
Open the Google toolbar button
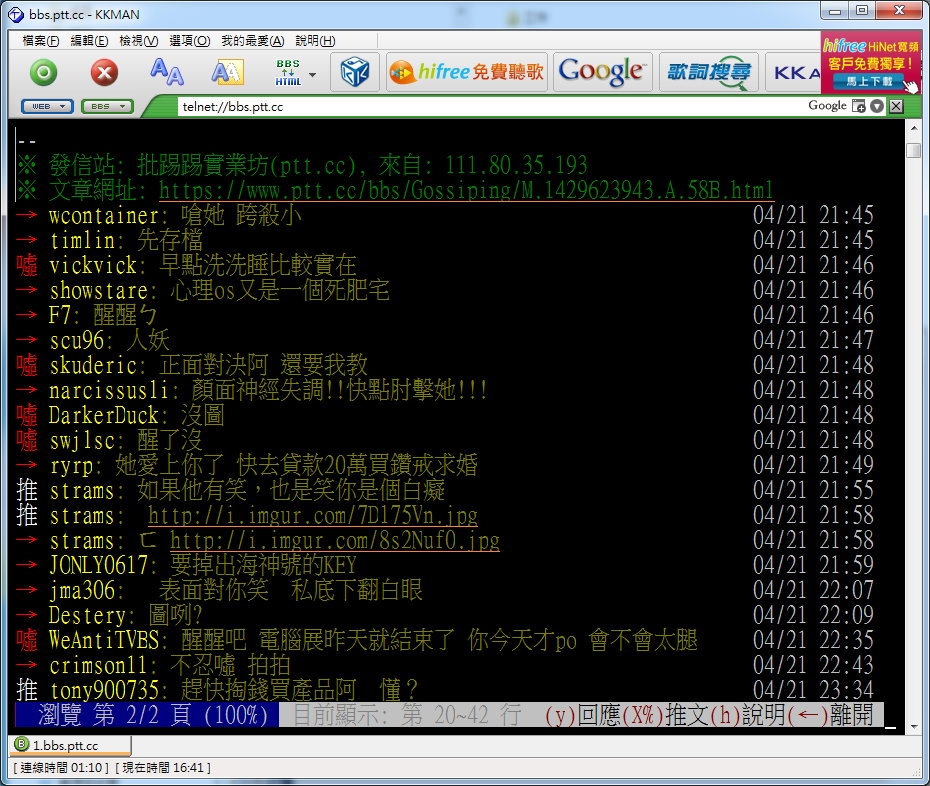coord(602,72)
